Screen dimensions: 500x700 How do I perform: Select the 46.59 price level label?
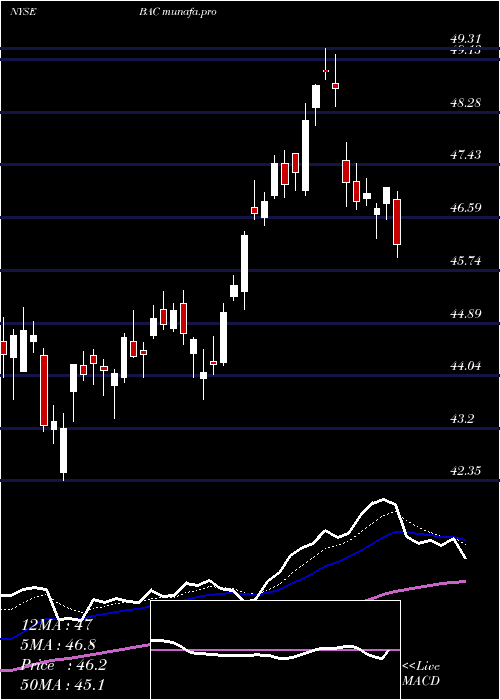tap(465, 208)
